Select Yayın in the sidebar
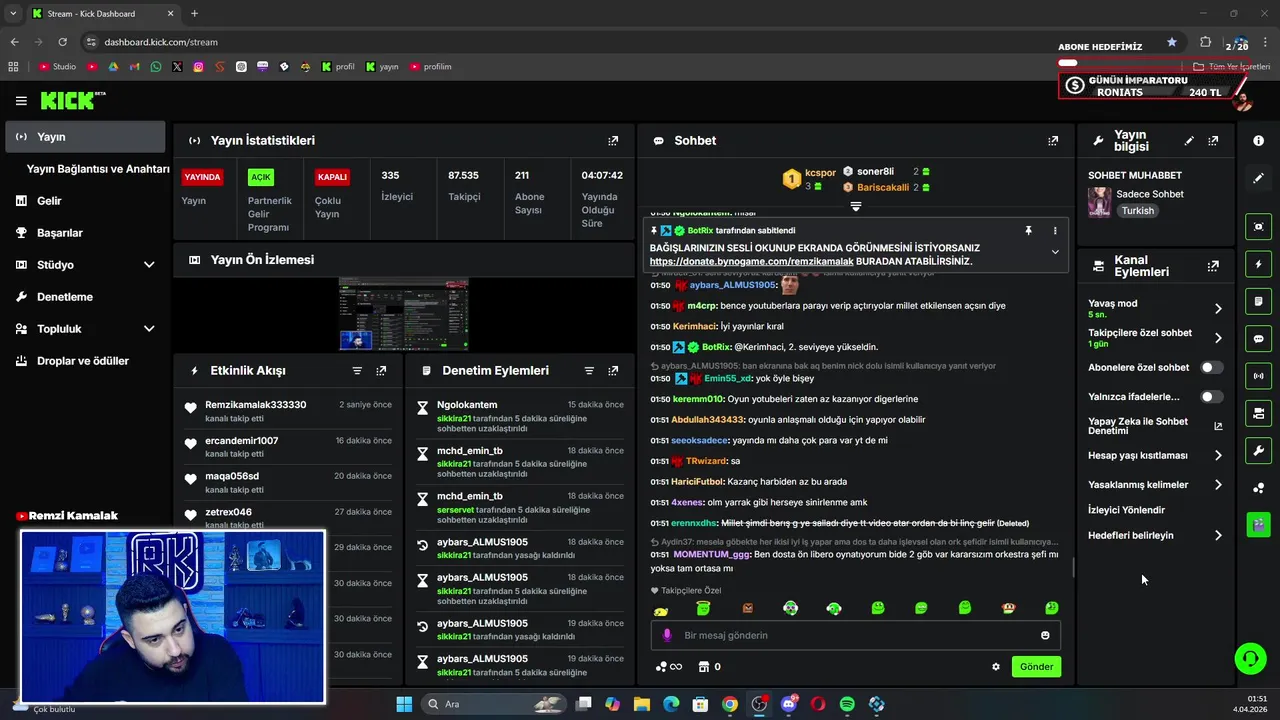Viewport: 1280px width, 720px height. pos(85,137)
